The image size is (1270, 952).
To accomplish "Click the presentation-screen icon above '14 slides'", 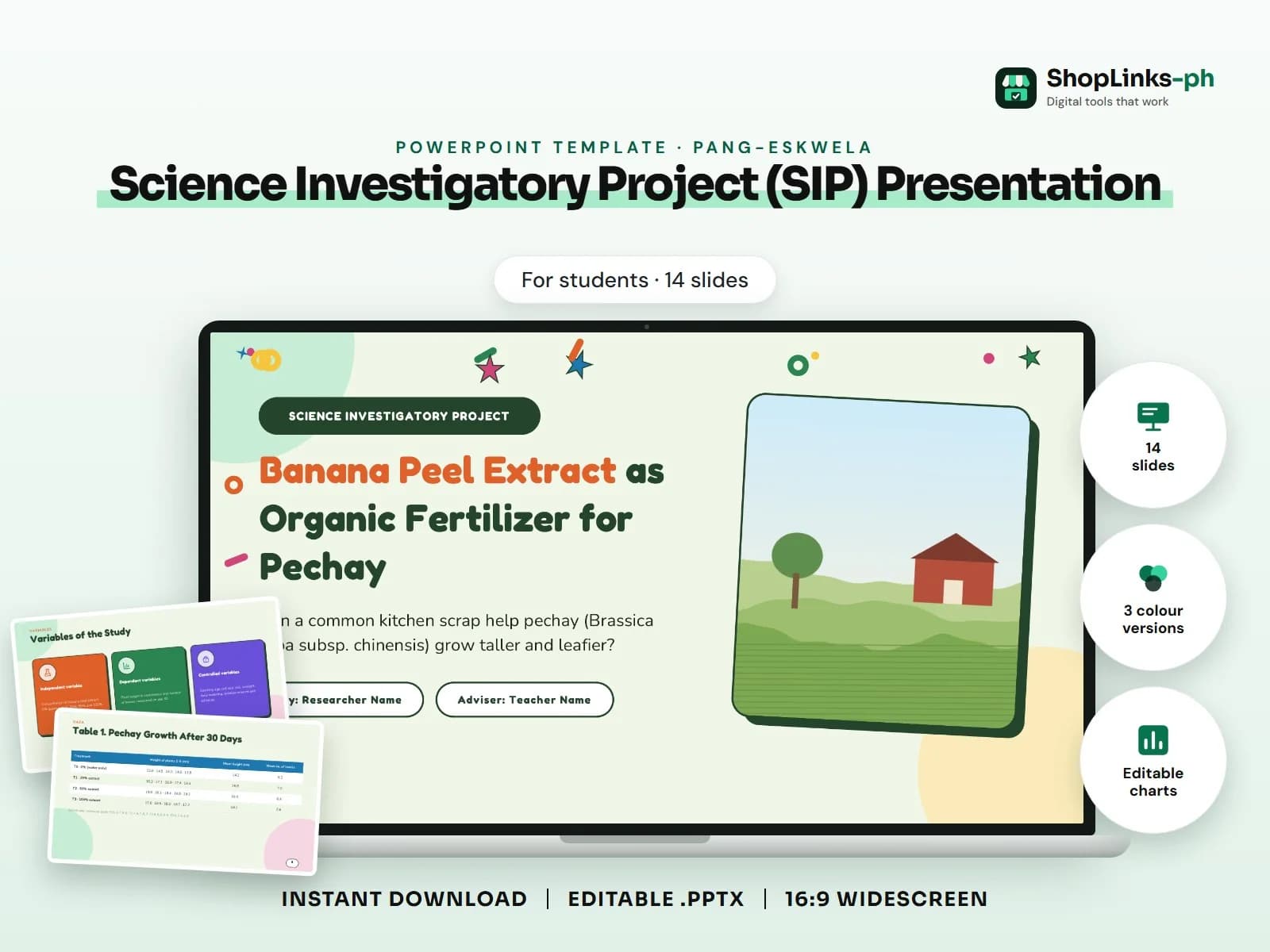I will pyautogui.click(x=1153, y=416).
